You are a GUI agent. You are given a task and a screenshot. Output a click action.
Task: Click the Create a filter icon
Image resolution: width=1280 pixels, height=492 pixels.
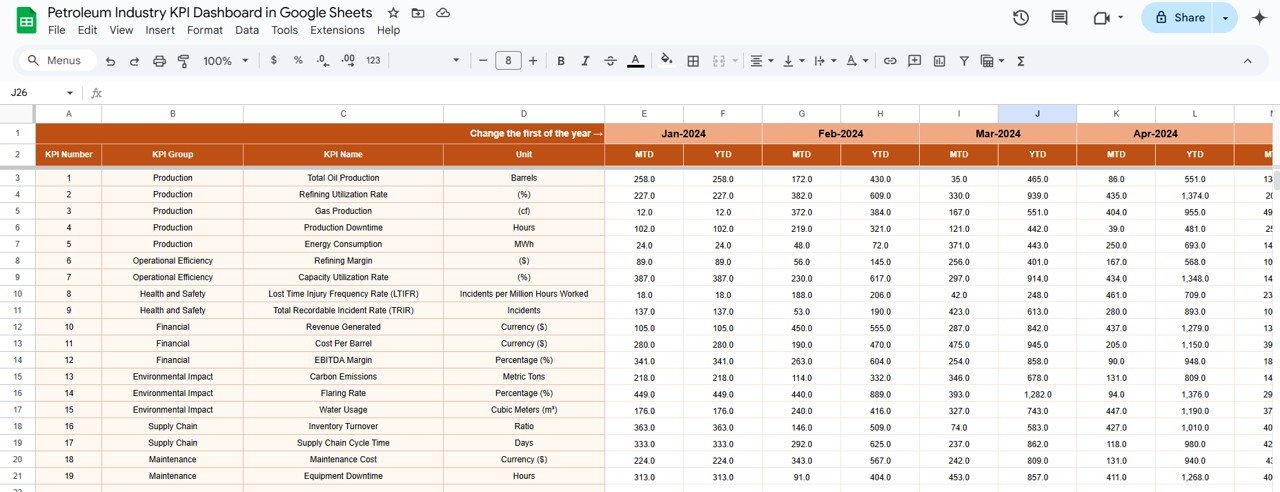tap(964, 61)
